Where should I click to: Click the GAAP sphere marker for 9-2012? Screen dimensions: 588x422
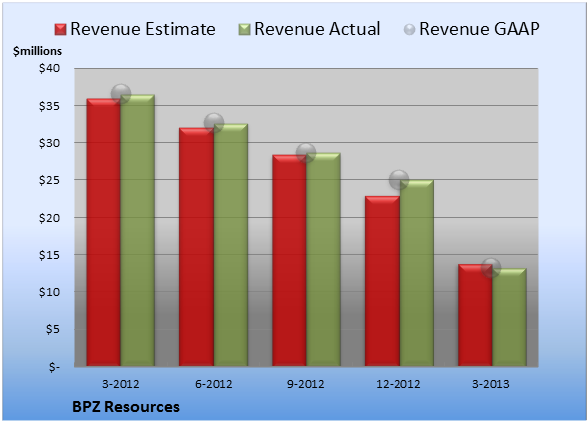tap(306, 153)
